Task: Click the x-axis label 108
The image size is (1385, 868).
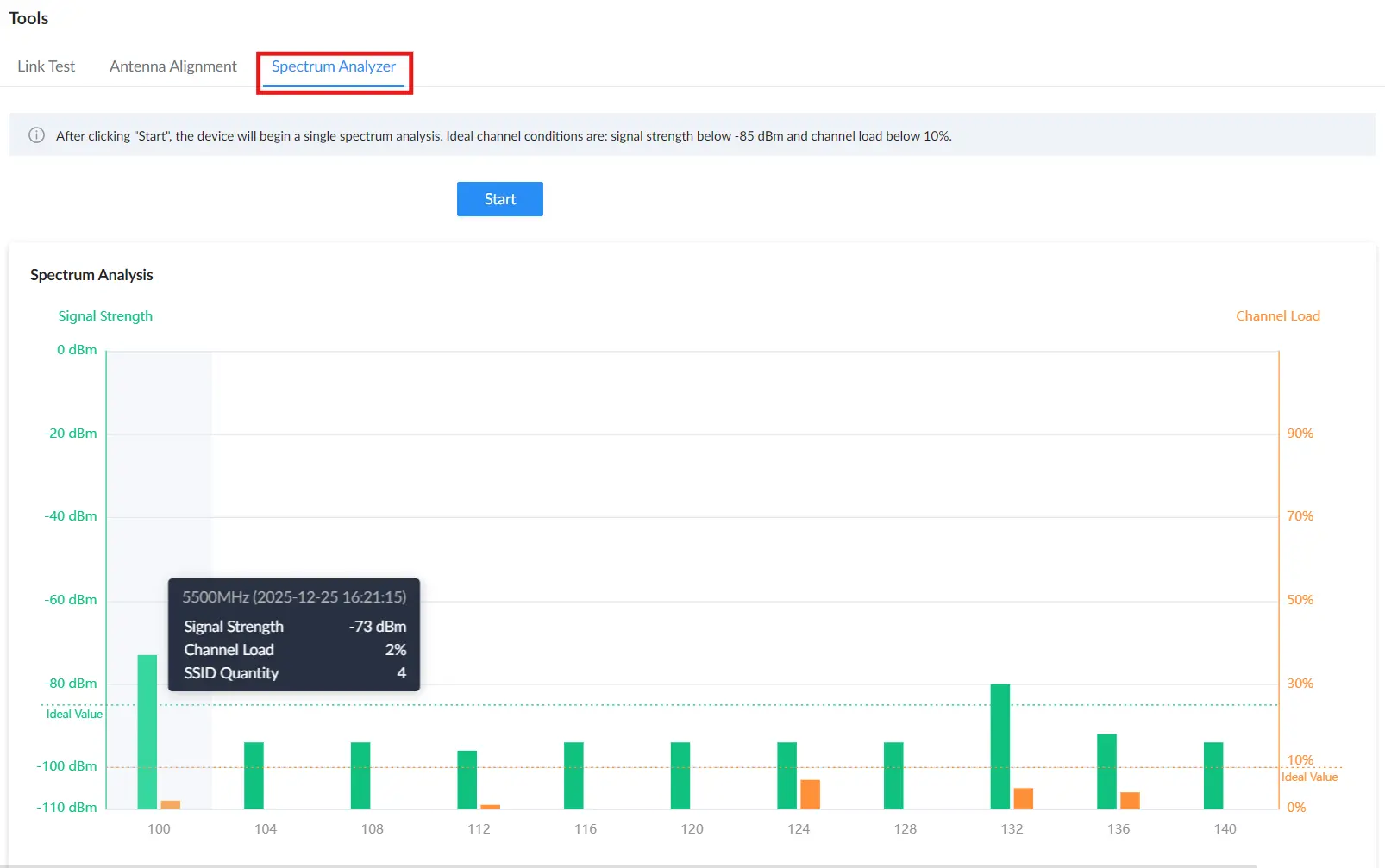Action: (x=373, y=829)
